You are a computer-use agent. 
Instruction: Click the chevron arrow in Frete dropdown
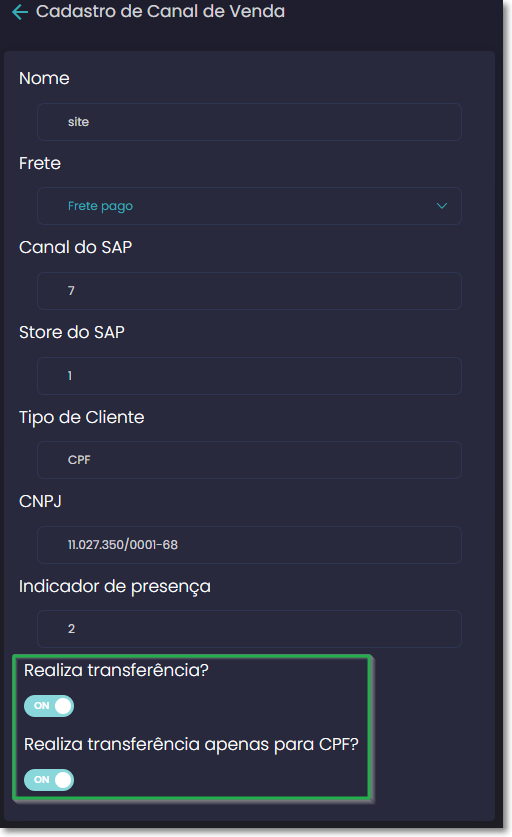click(442, 206)
